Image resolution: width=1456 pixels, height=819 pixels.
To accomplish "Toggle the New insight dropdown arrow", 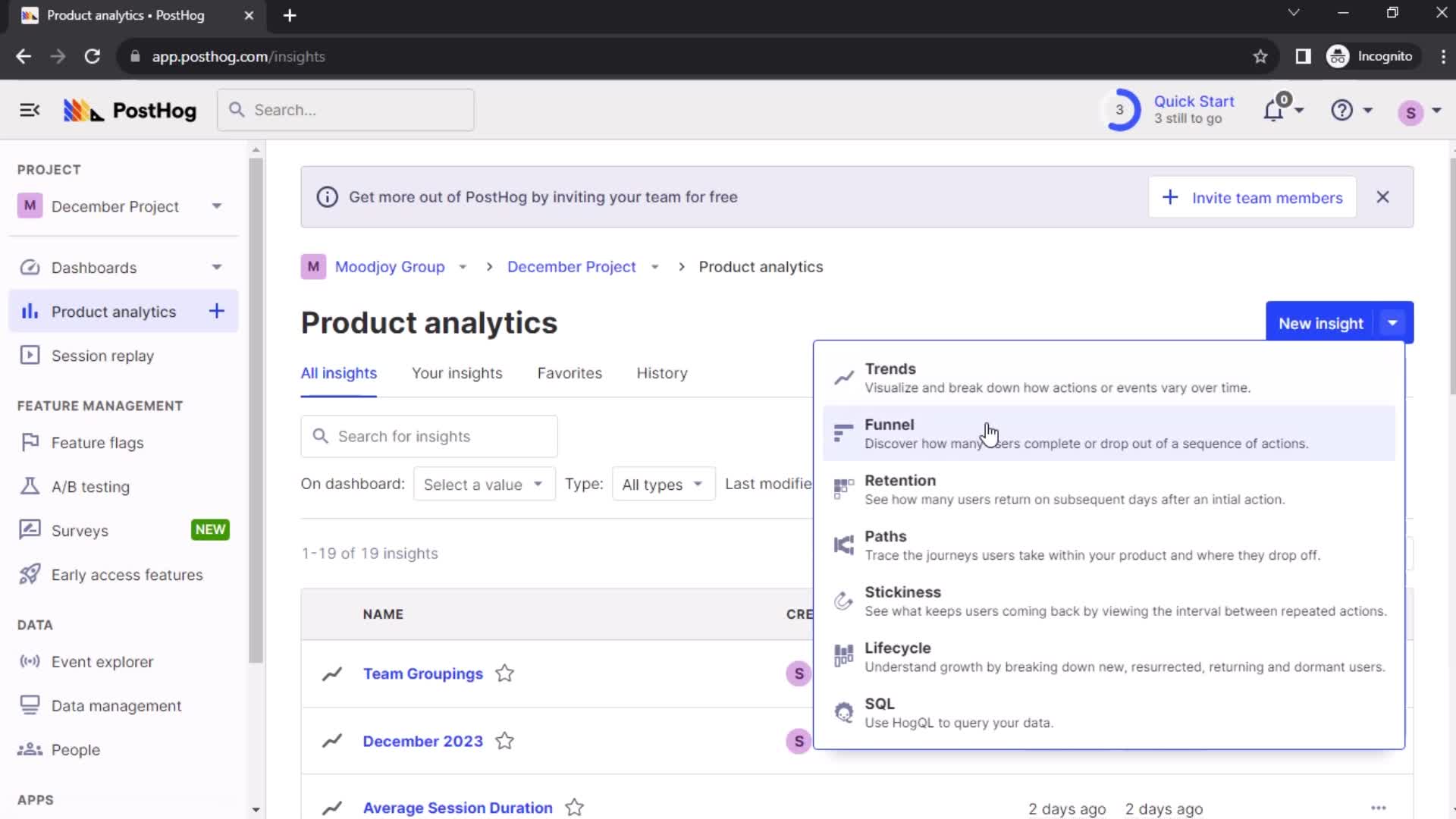I will (x=1392, y=323).
